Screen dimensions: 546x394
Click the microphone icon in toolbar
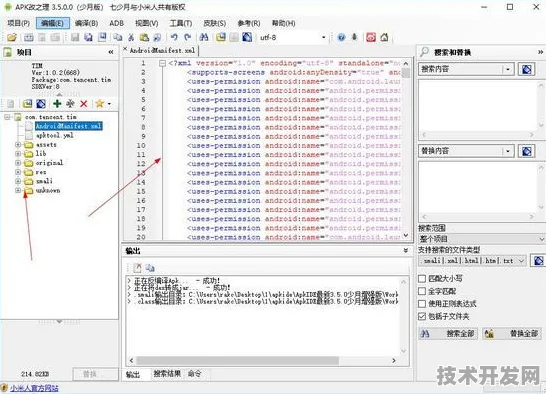pos(354,37)
